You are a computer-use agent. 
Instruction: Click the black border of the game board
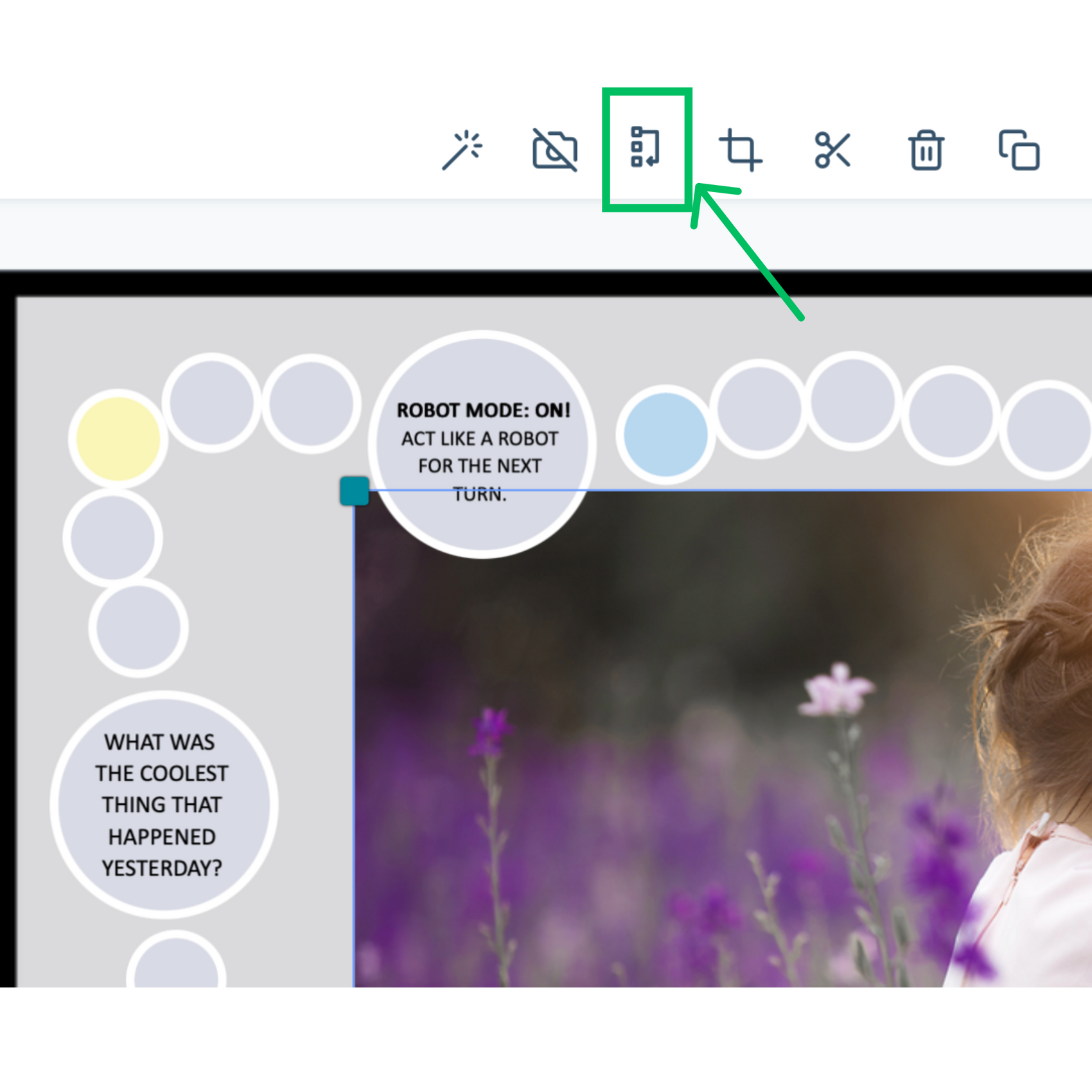(x=546, y=283)
